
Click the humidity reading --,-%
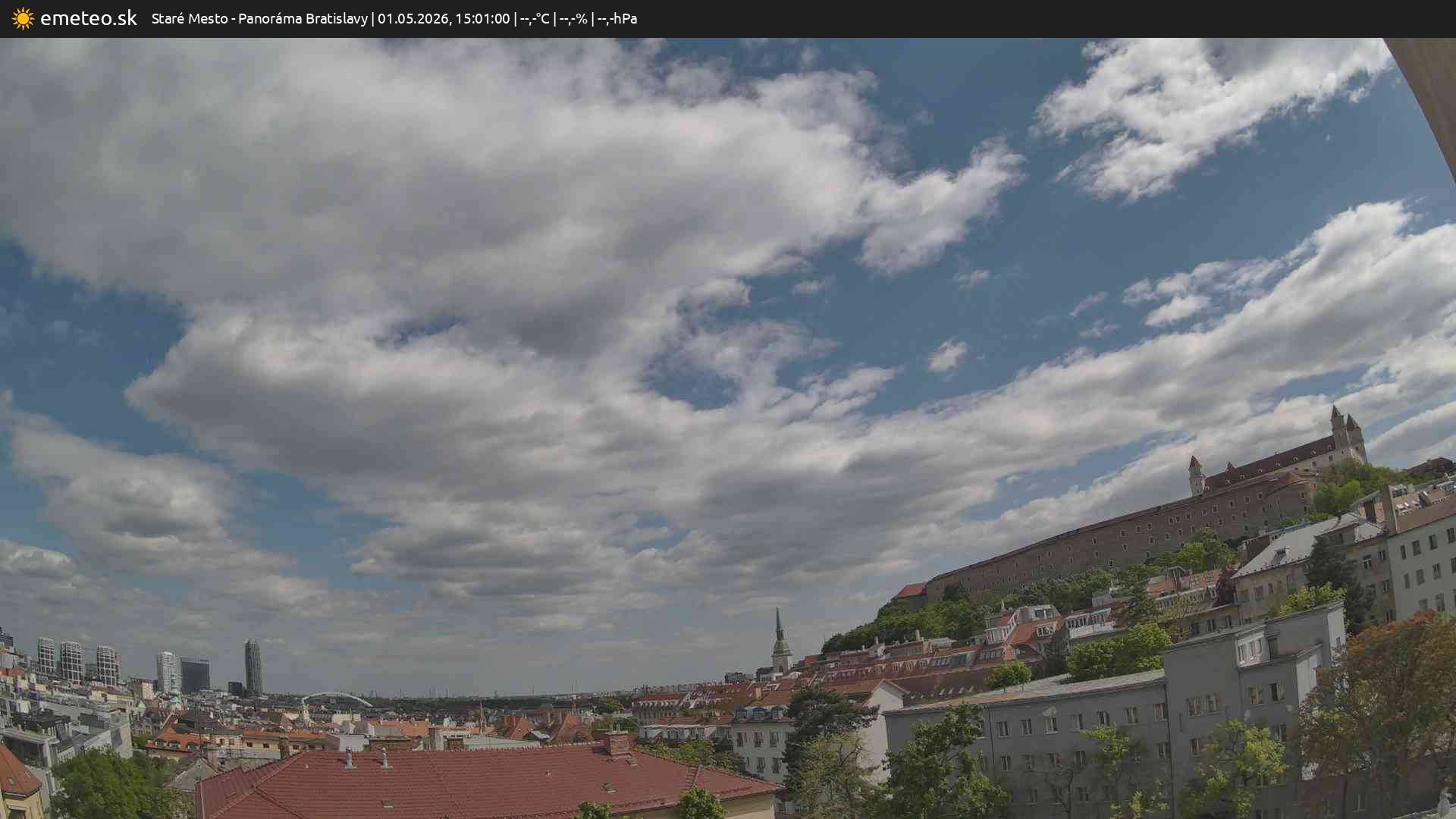(x=573, y=19)
